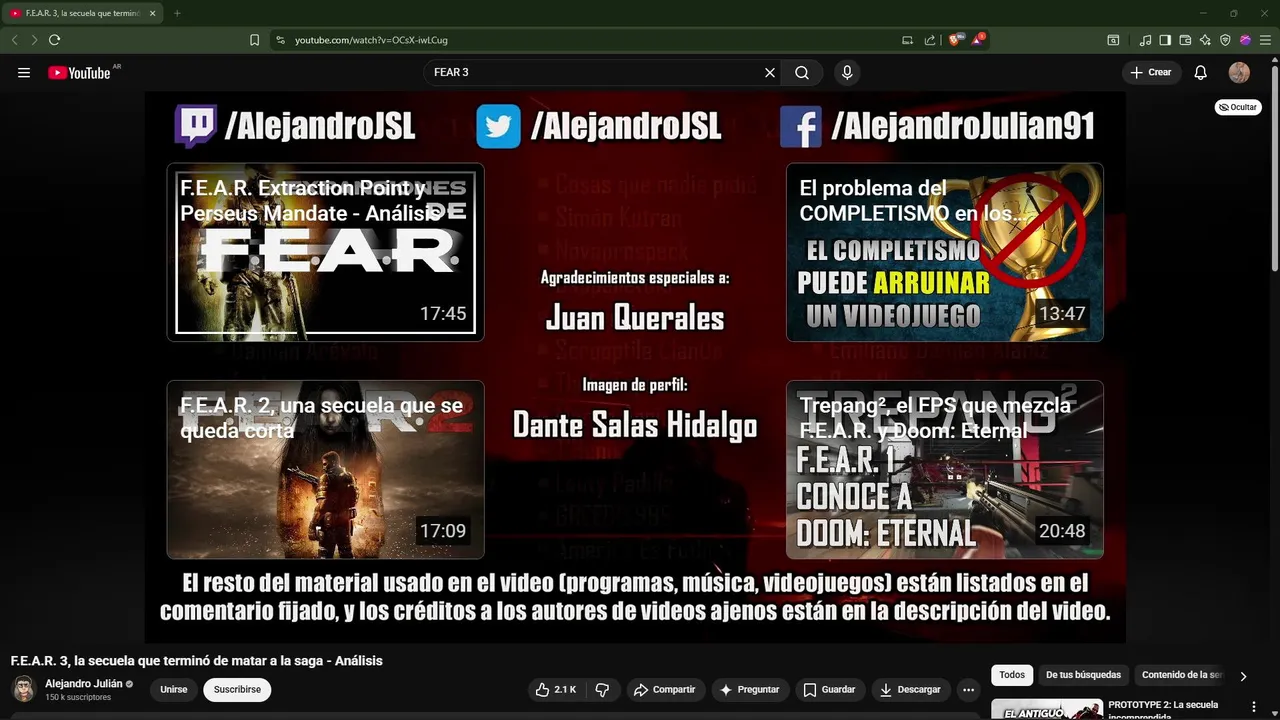Open the YouTube guide hamburger menu
The image size is (1280, 720).
(x=24, y=73)
